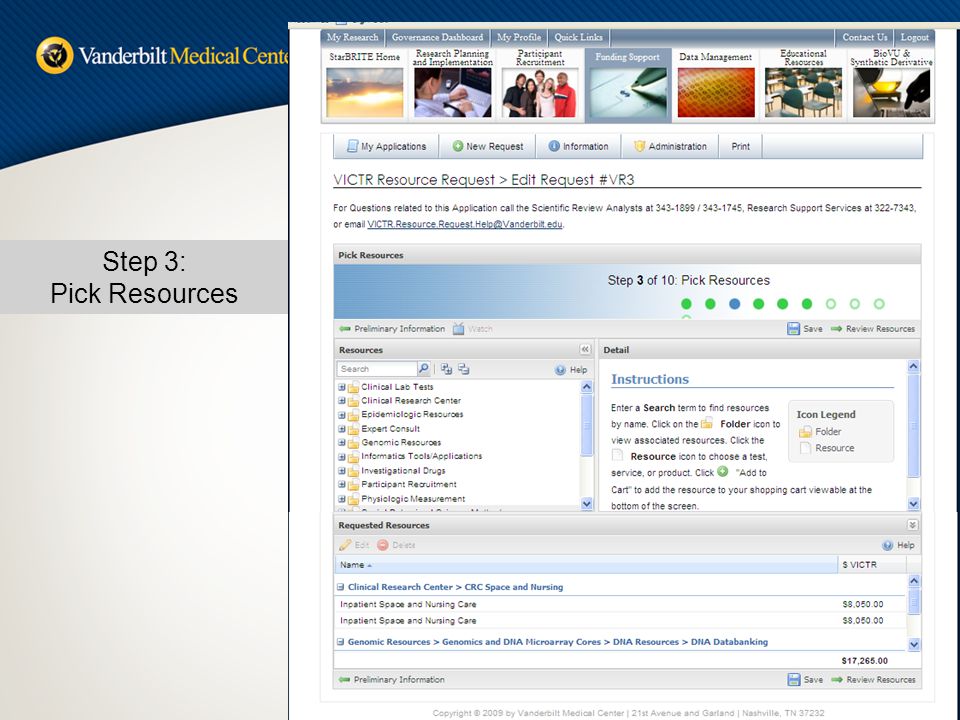Go back to Preliminary Information at bottom
Image resolution: width=960 pixels, height=720 pixels.
tap(392, 680)
